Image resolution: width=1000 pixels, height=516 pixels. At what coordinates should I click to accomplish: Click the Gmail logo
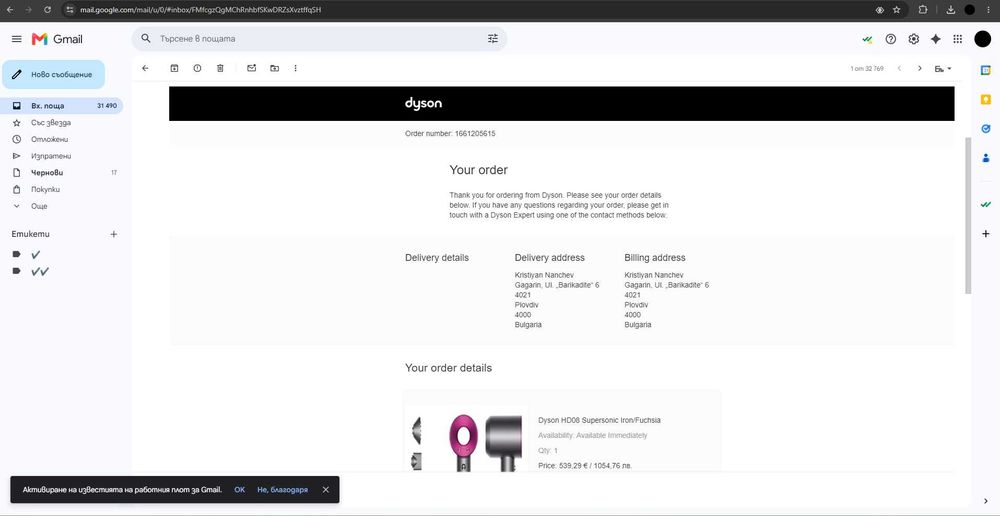(57, 39)
